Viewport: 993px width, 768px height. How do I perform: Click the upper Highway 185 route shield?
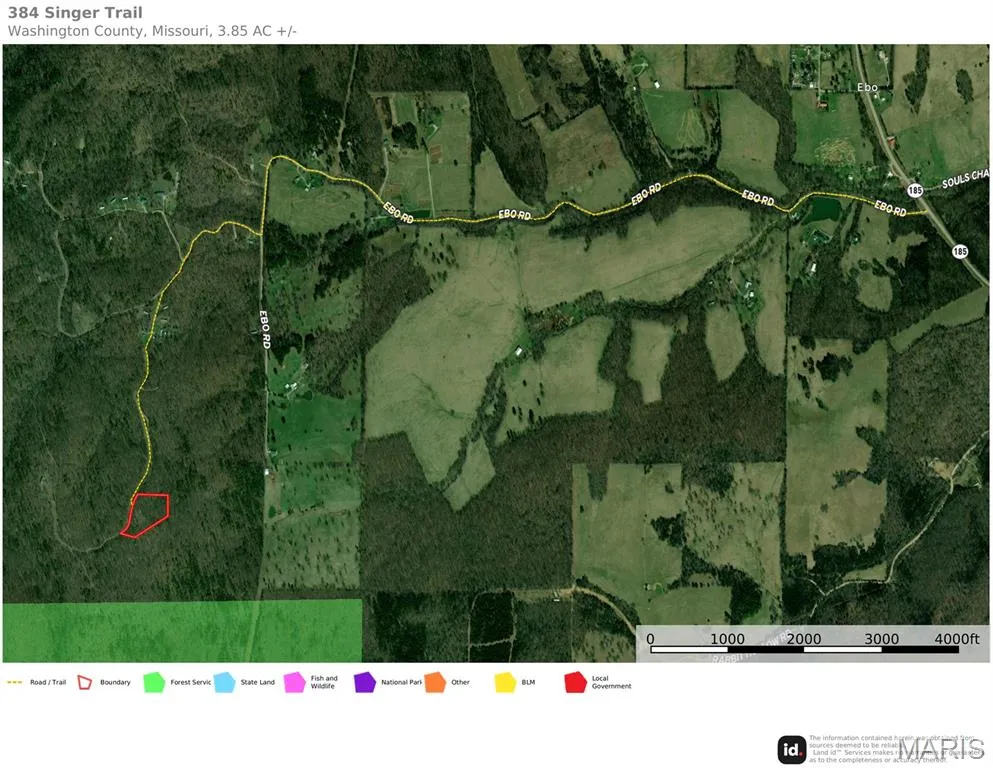915,189
